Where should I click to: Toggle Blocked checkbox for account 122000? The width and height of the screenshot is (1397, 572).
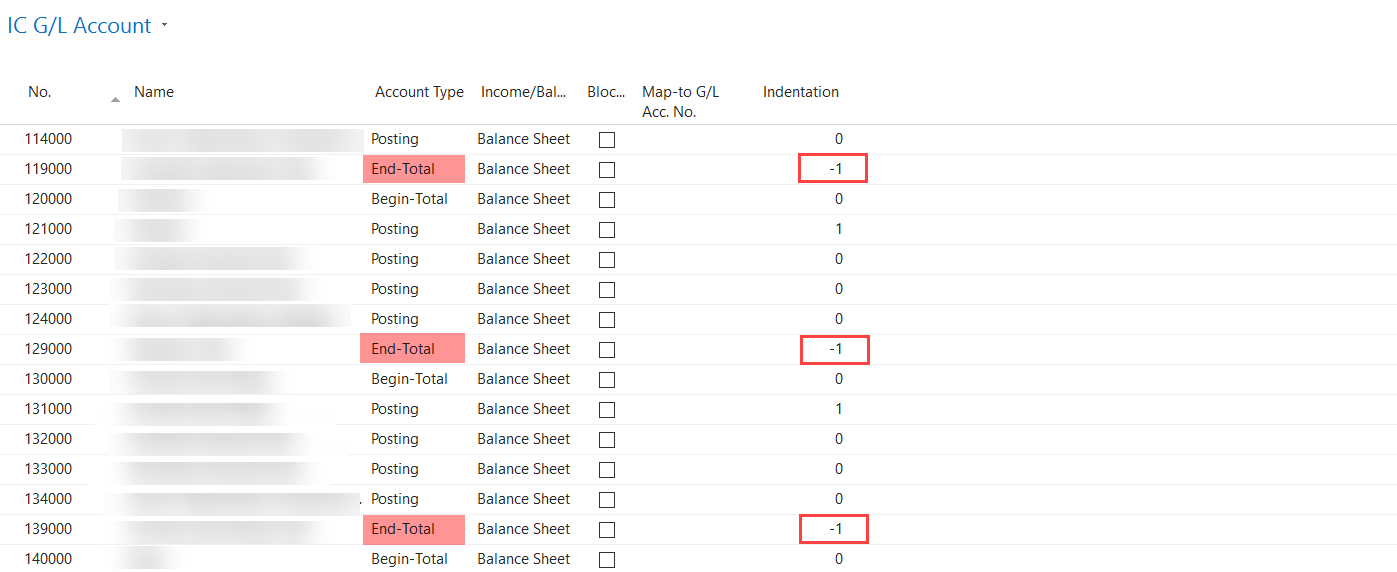tap(607, 260)
